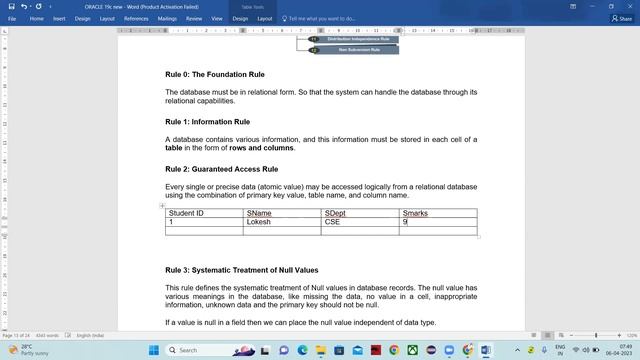Click the table move handle
The height and width of the screenshot is (360, 640).
click(162, 206)
